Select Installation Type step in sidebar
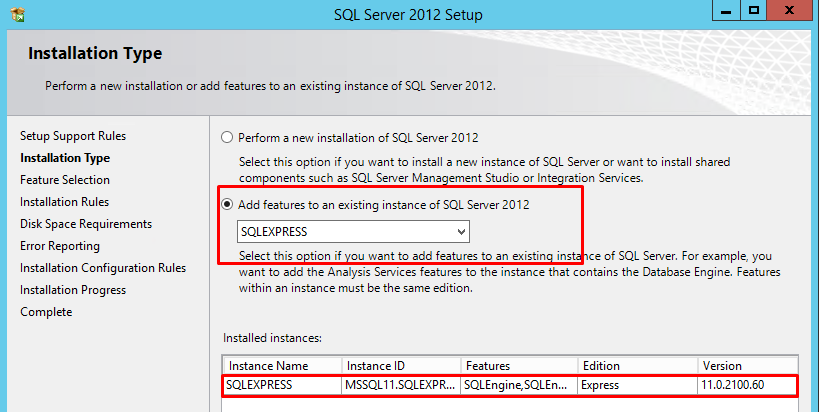Screen dimensions: 819x412 [x=65, y=158]
